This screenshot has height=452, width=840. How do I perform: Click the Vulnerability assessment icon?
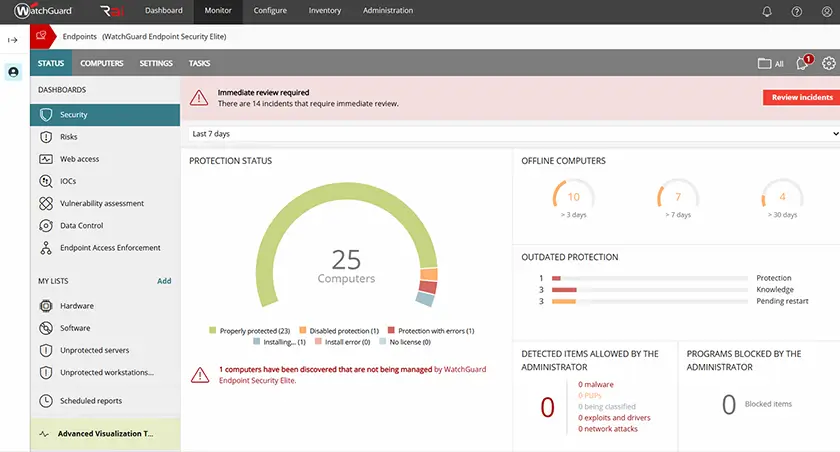(x=46, y=204)
